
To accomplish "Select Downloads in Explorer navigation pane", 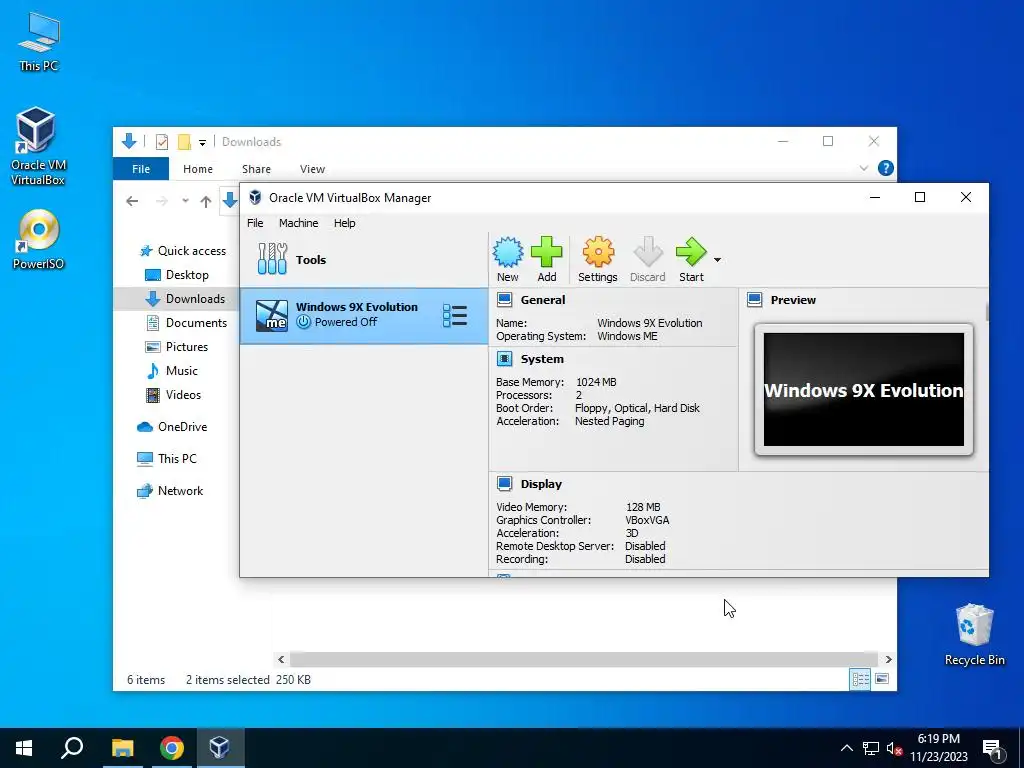I will (x=185, y=299).
